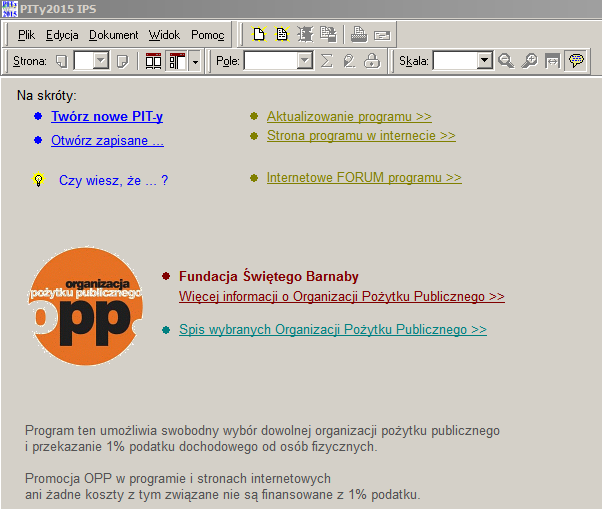The image size is (602, 509).
Task: Go to previous page icon beside Strona
Action: point(61,61)
